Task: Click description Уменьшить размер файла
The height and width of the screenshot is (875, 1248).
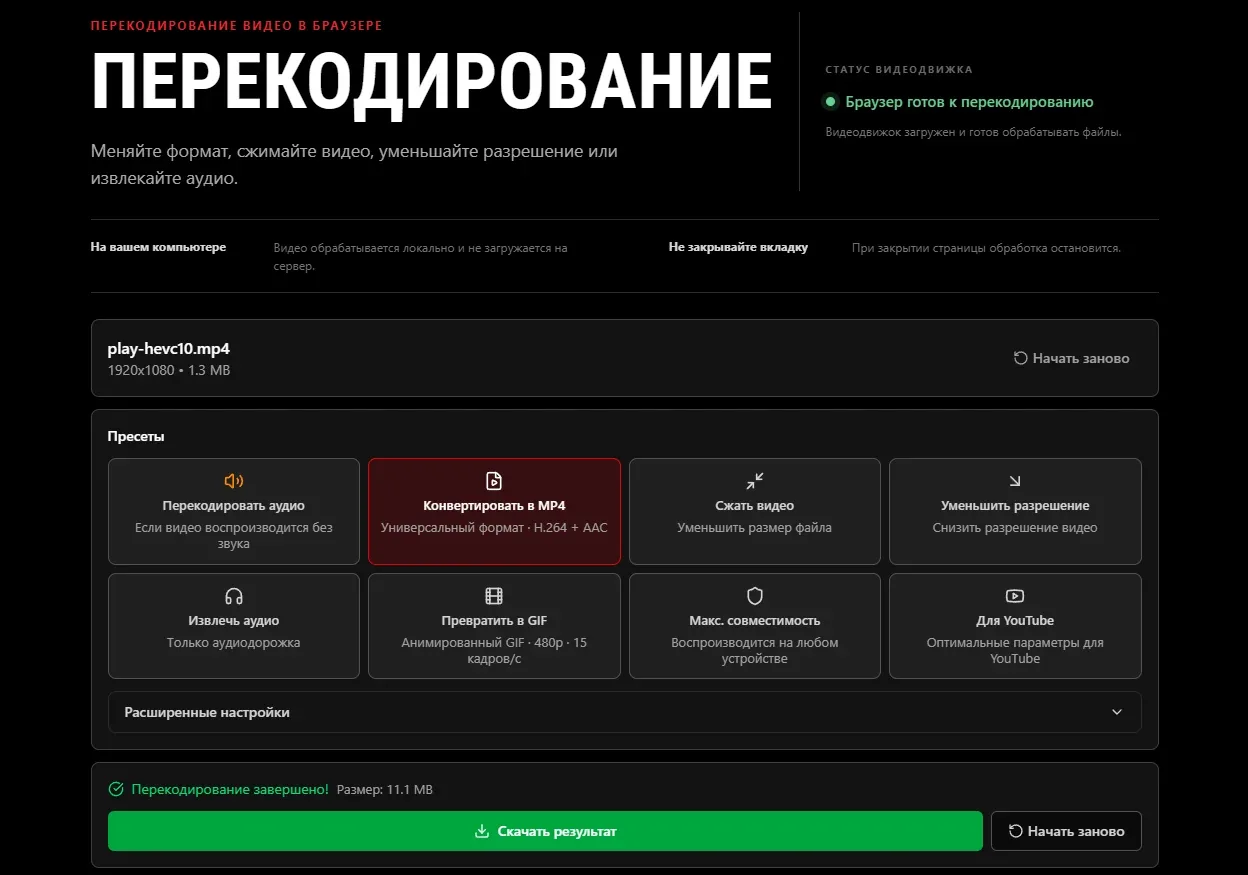Action: (x=755, y=528)
